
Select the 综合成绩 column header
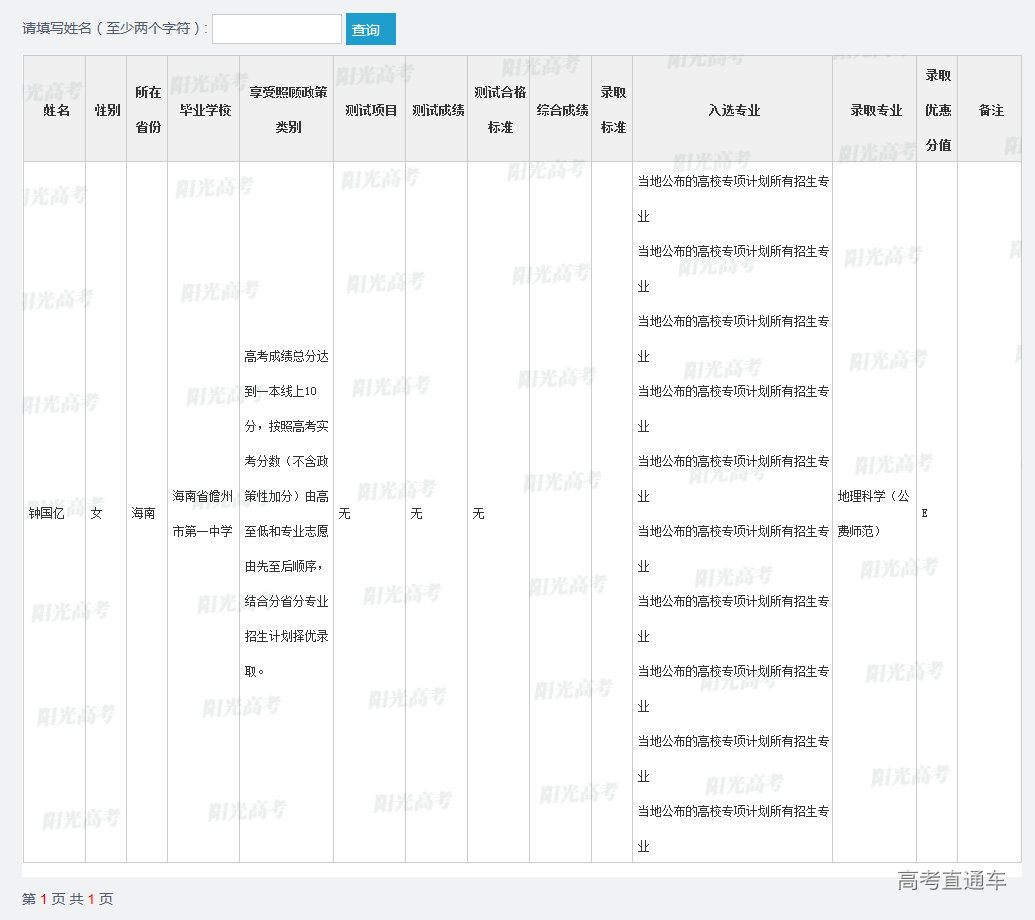(x=561, y=110)
